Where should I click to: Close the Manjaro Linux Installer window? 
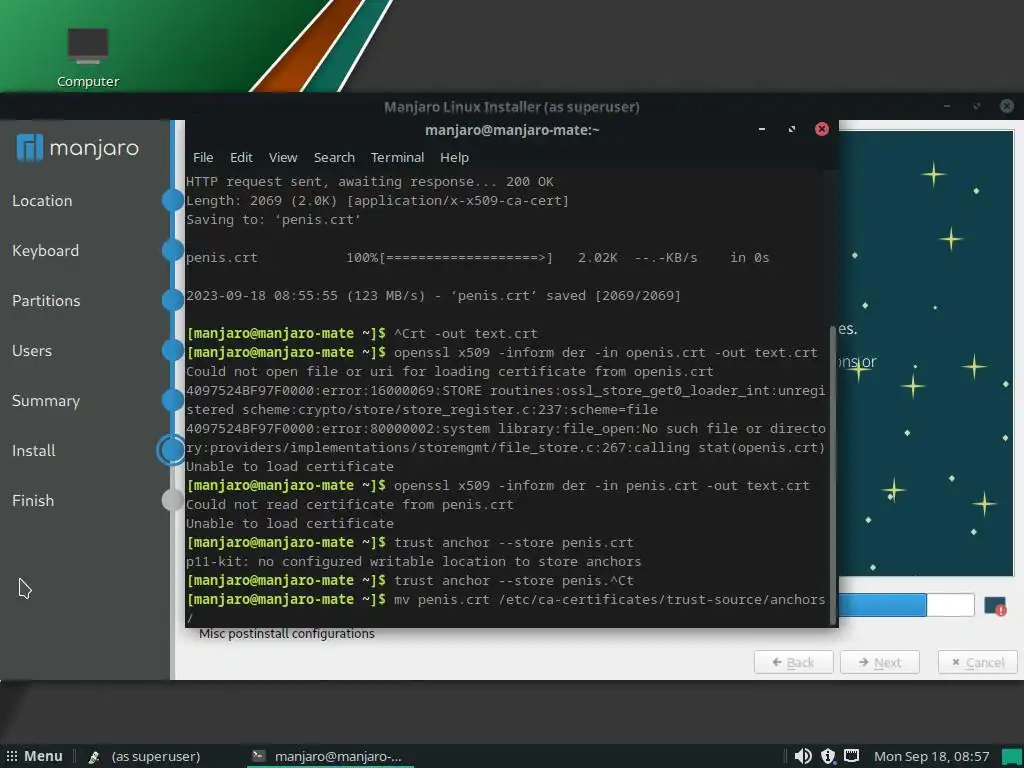tap(1007, 106)
